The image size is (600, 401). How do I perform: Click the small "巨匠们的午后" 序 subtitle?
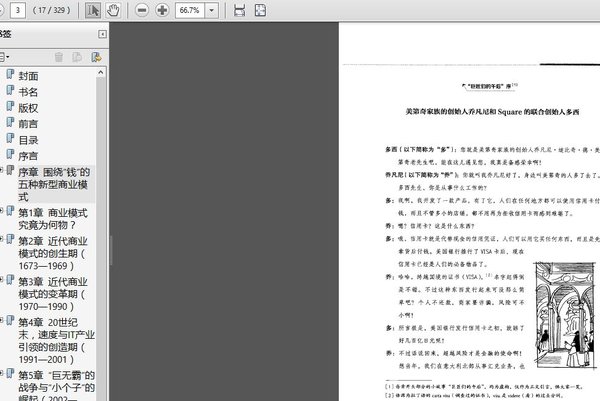(x=489, y=86)
